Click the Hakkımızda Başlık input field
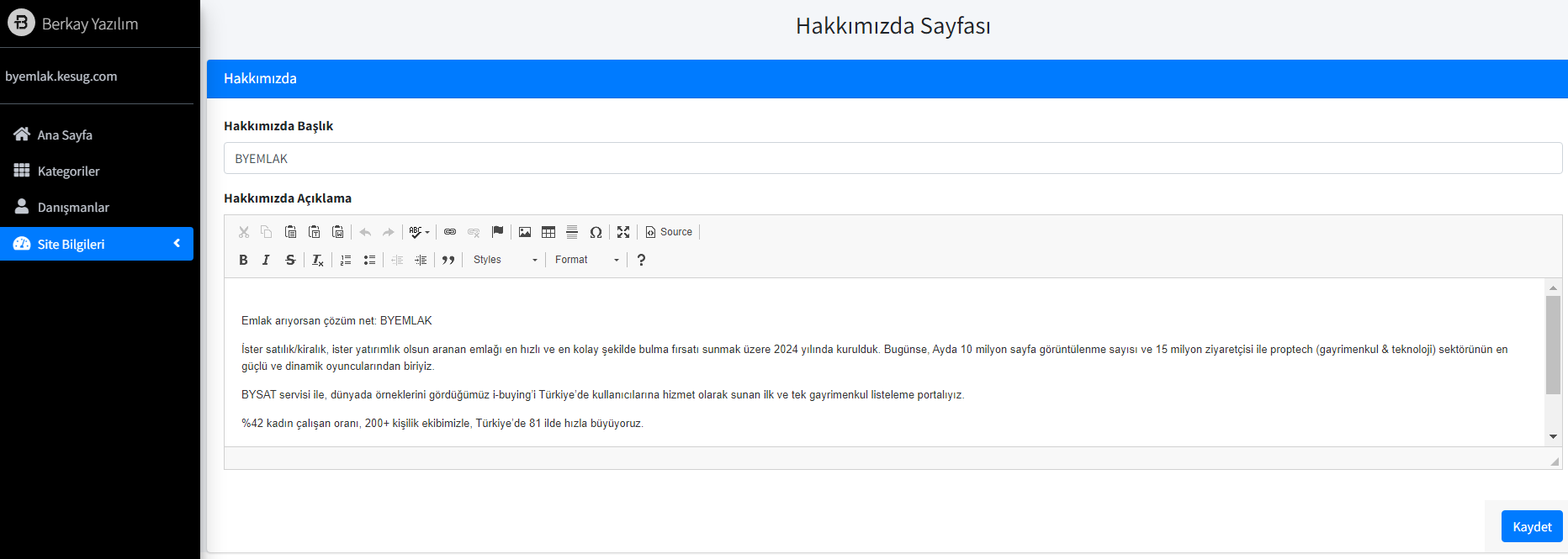 [892, 159]
